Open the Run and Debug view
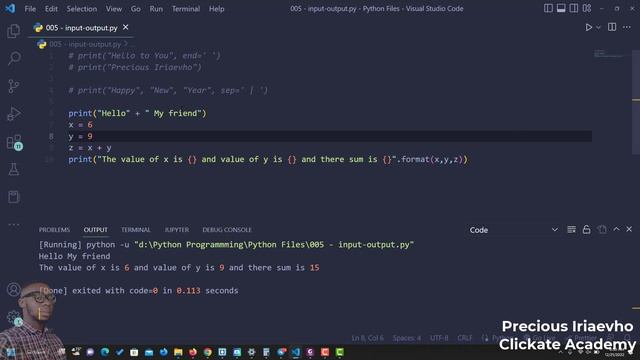The height and width of the screenshot is (360, 640). coord(13,114)
